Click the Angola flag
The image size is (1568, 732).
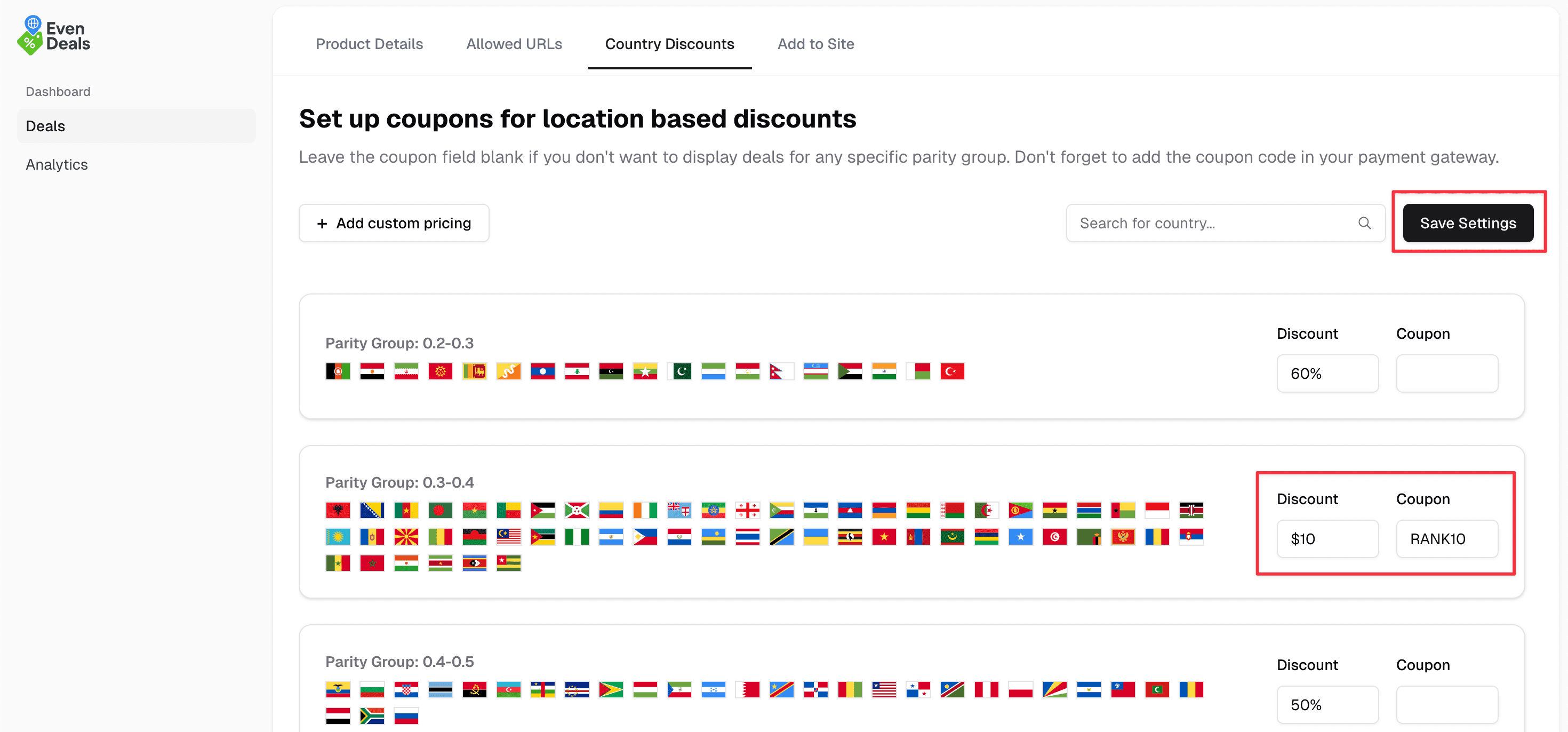(474, 689)
